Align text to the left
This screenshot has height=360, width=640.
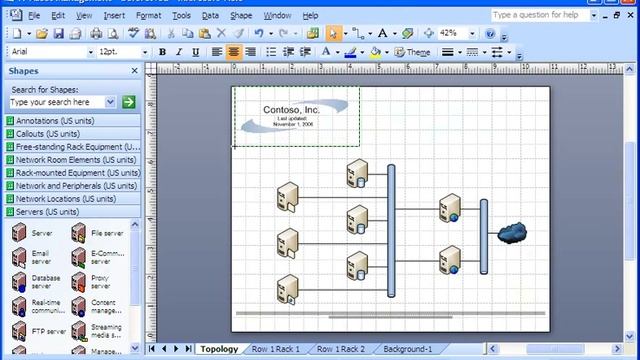(x=217, y=52)
